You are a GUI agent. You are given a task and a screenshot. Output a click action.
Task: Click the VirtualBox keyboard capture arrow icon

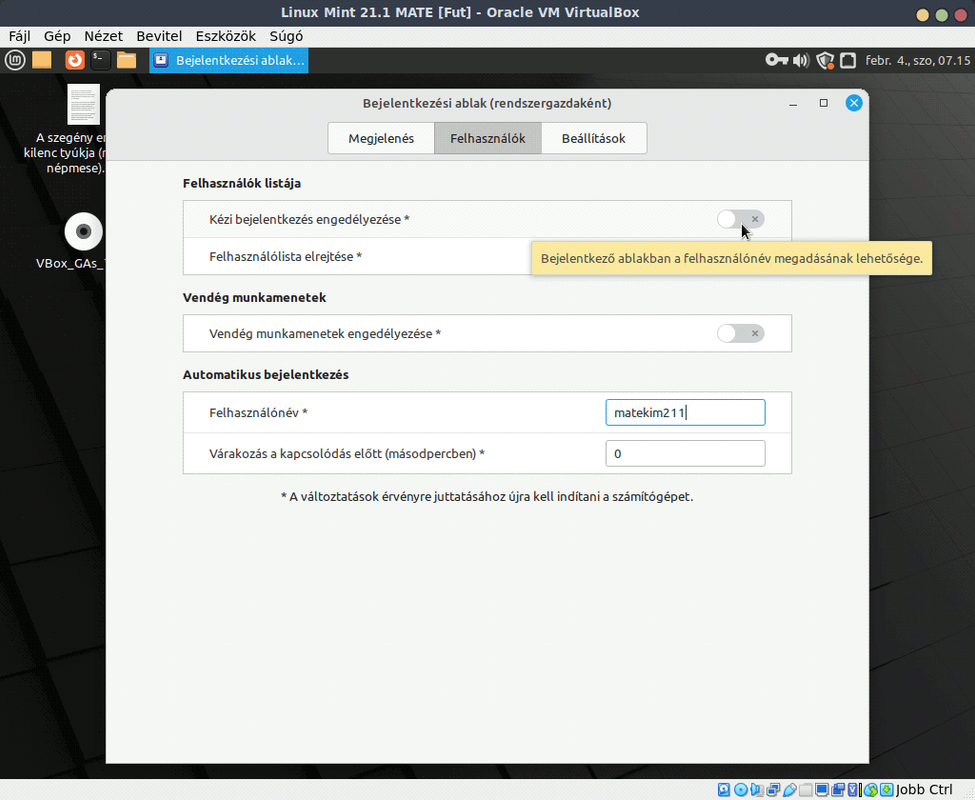click(x=887, y=789)
